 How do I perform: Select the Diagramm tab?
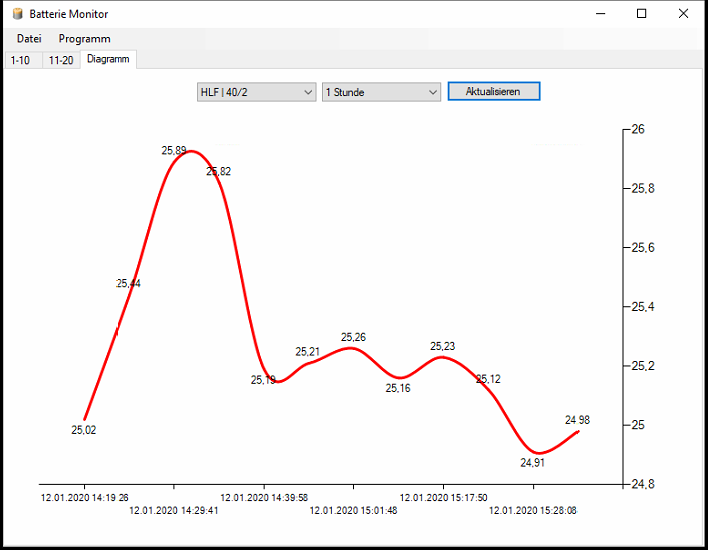[108, 59]
